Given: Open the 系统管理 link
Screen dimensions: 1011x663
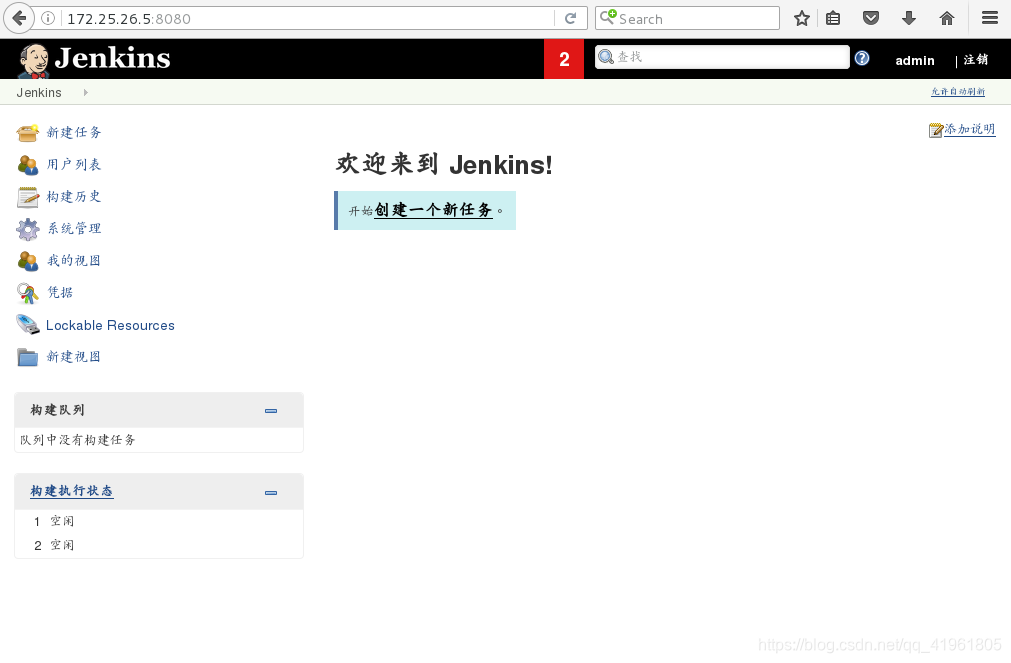Looking at the screenshot, I should click(74, 228).
